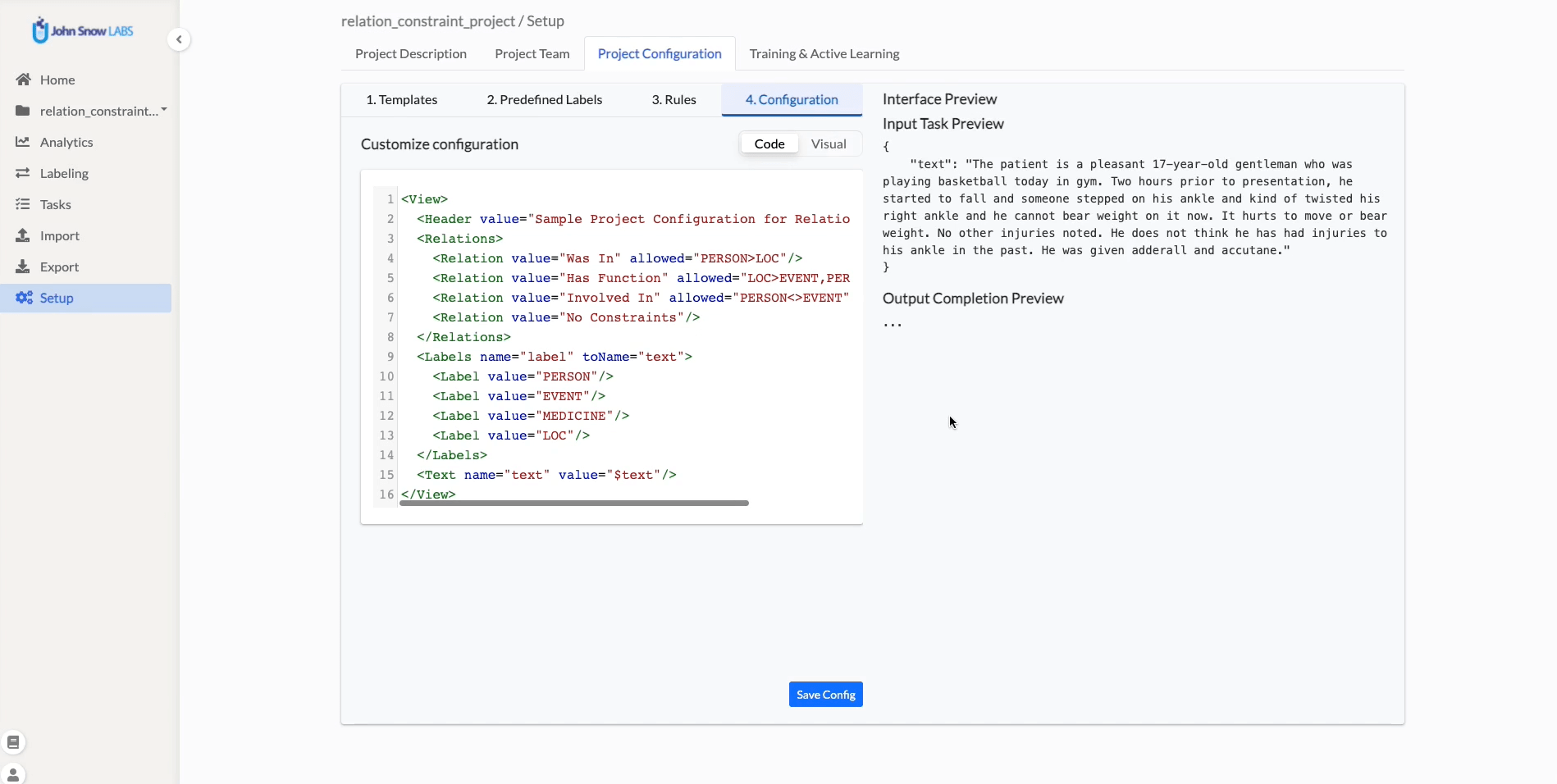Viewport: 1557px width, 784px height.
Task: Go to step 1. Templates
Action: 402,99
